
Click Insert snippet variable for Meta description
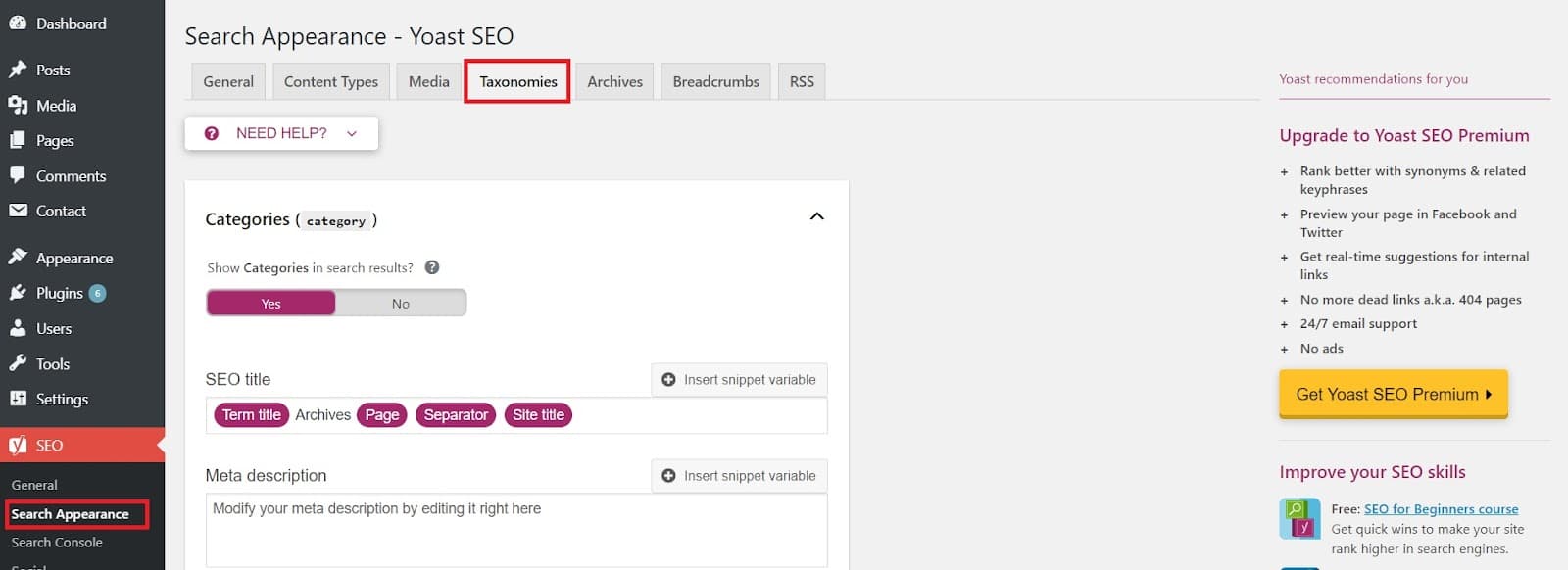(x=739, y=476)
